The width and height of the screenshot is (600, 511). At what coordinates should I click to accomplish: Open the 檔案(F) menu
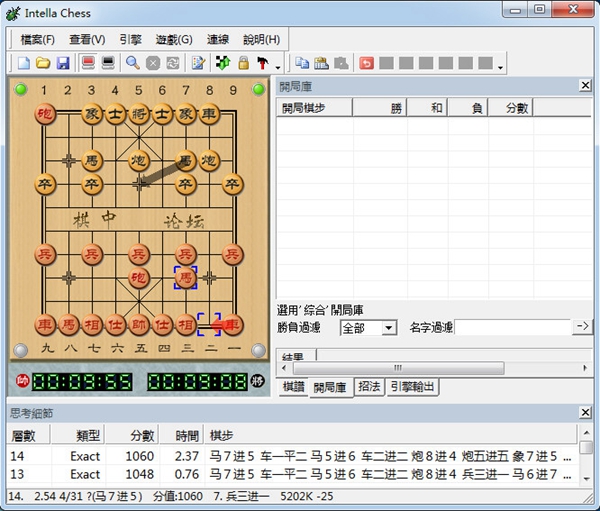(x=38, y=39)
